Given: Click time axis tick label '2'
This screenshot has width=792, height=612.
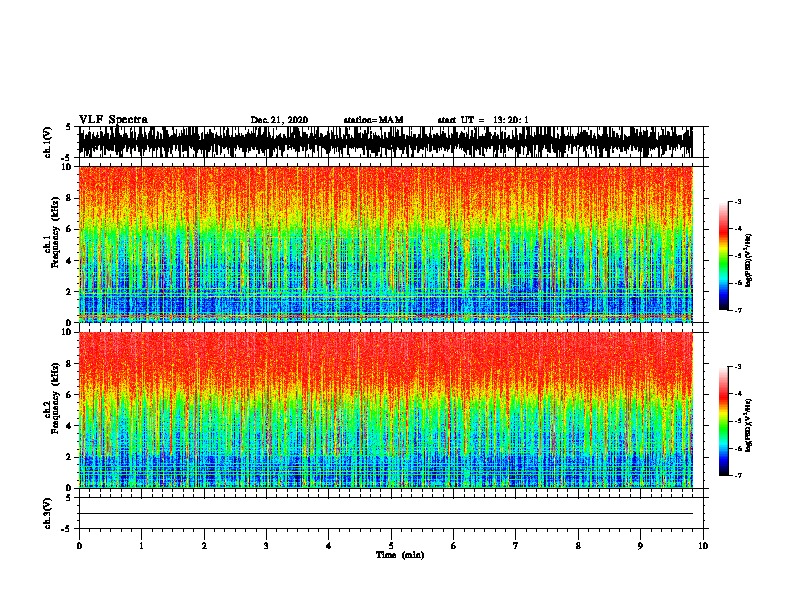Looking at the screenshot, I should (x=204, y=546).
